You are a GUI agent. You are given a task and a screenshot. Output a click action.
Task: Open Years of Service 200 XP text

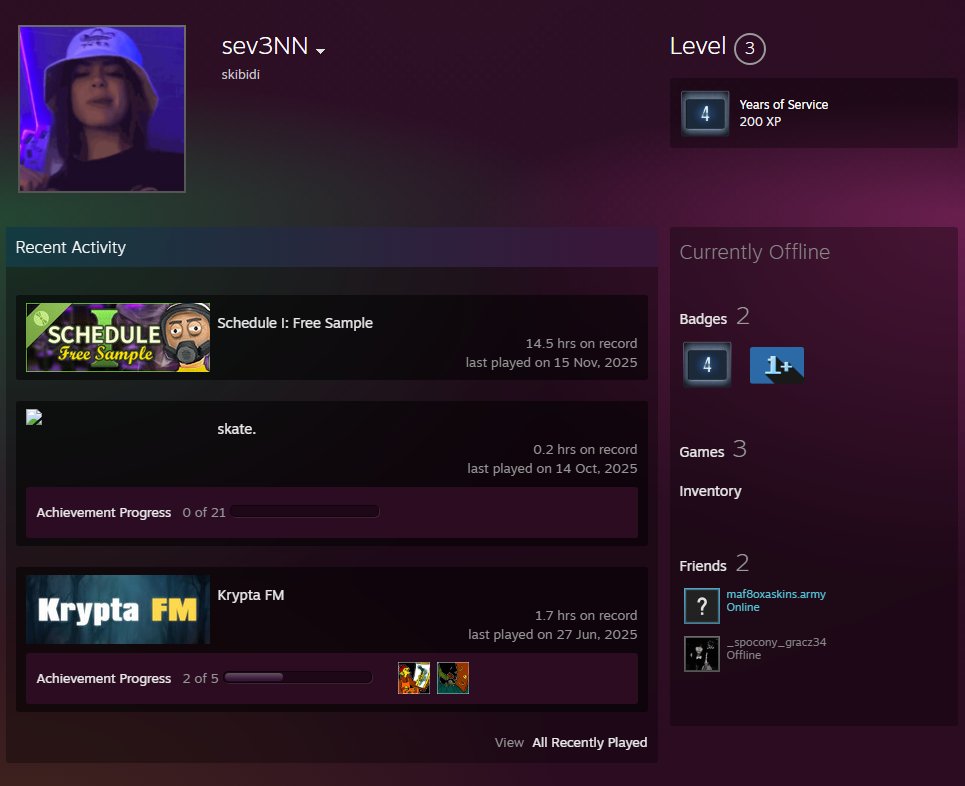[x=783, y=113]
